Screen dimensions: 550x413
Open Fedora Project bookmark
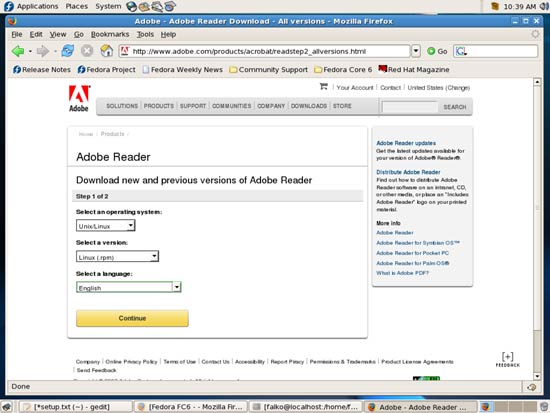106,69
